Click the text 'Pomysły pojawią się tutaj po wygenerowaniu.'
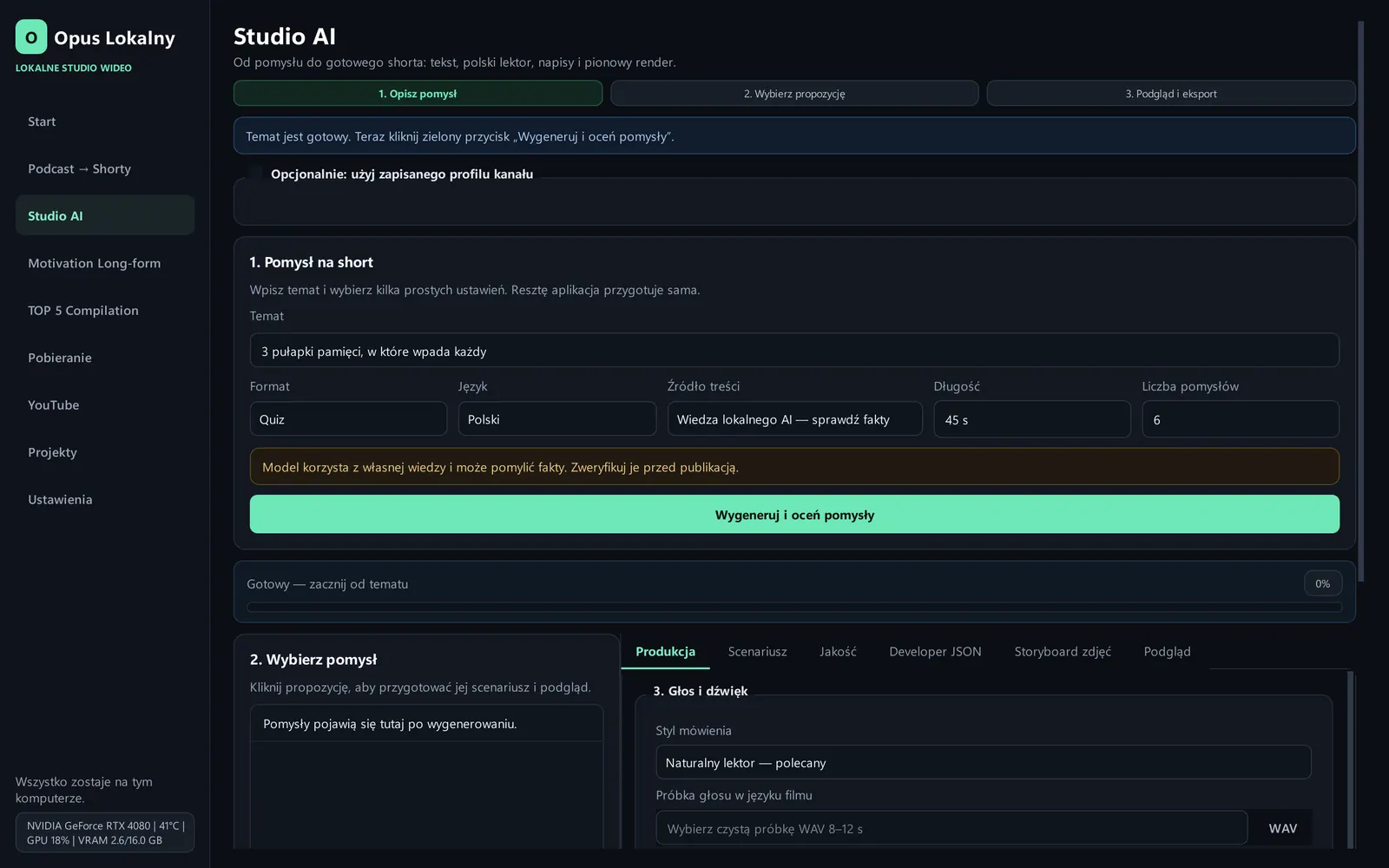 click(x=390, y=724)
